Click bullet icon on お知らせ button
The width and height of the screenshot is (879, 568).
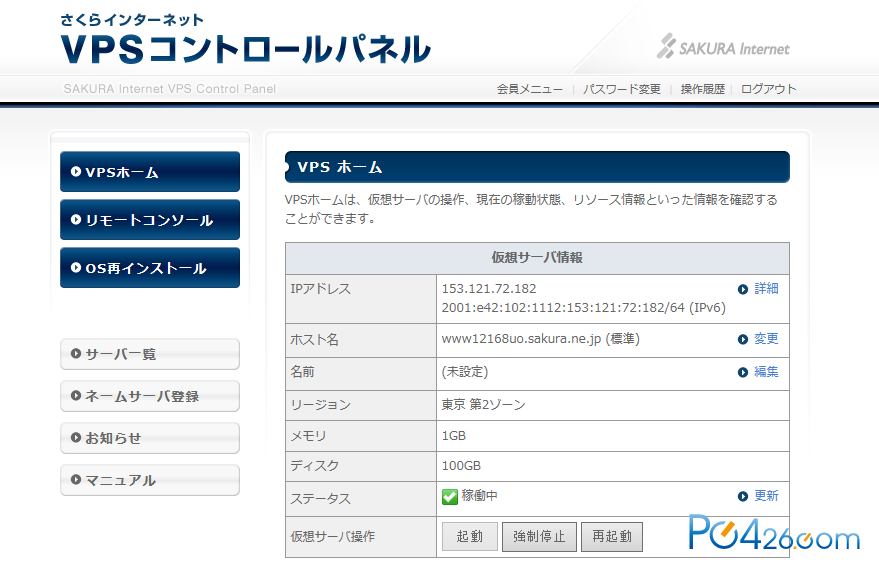(76, 438)
